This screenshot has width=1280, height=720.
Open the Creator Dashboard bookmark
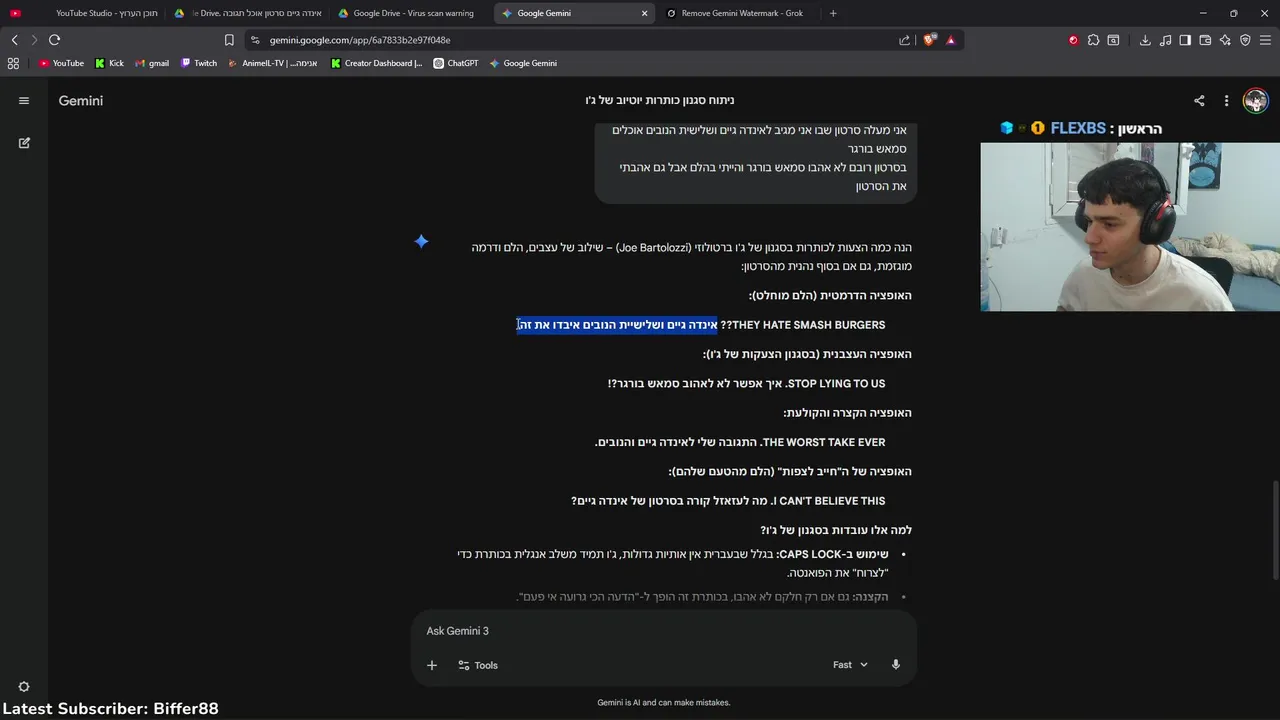tap(377, 63)
